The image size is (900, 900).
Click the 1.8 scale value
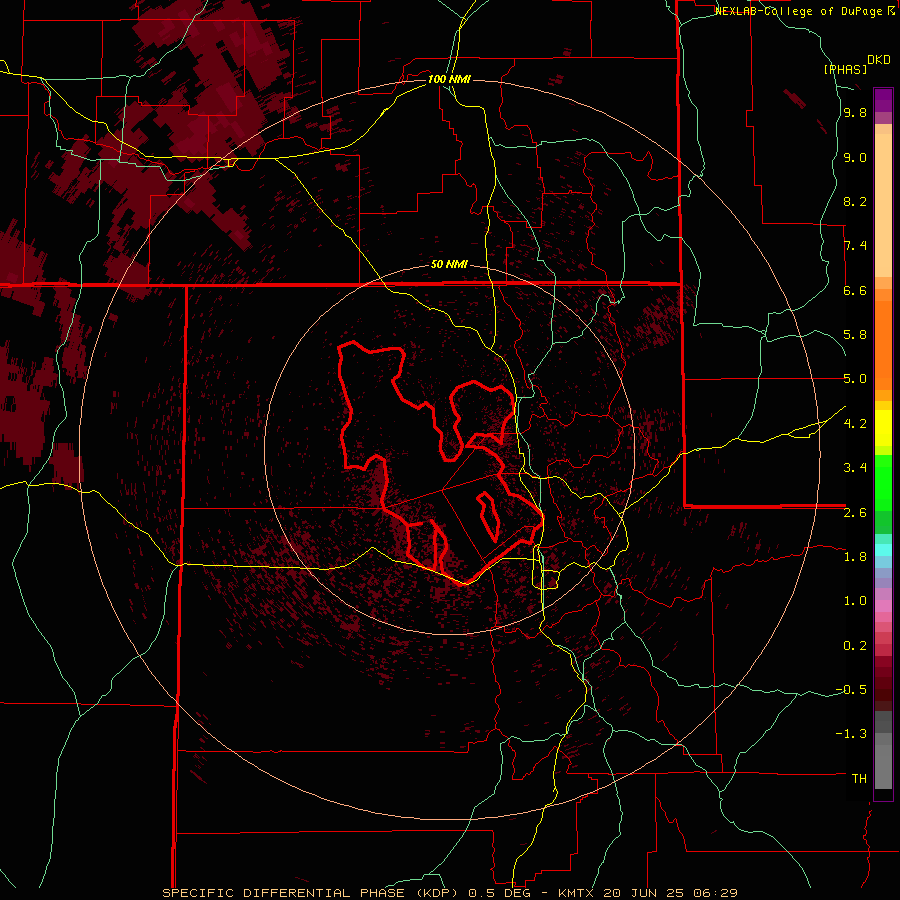tap(855, 557)
